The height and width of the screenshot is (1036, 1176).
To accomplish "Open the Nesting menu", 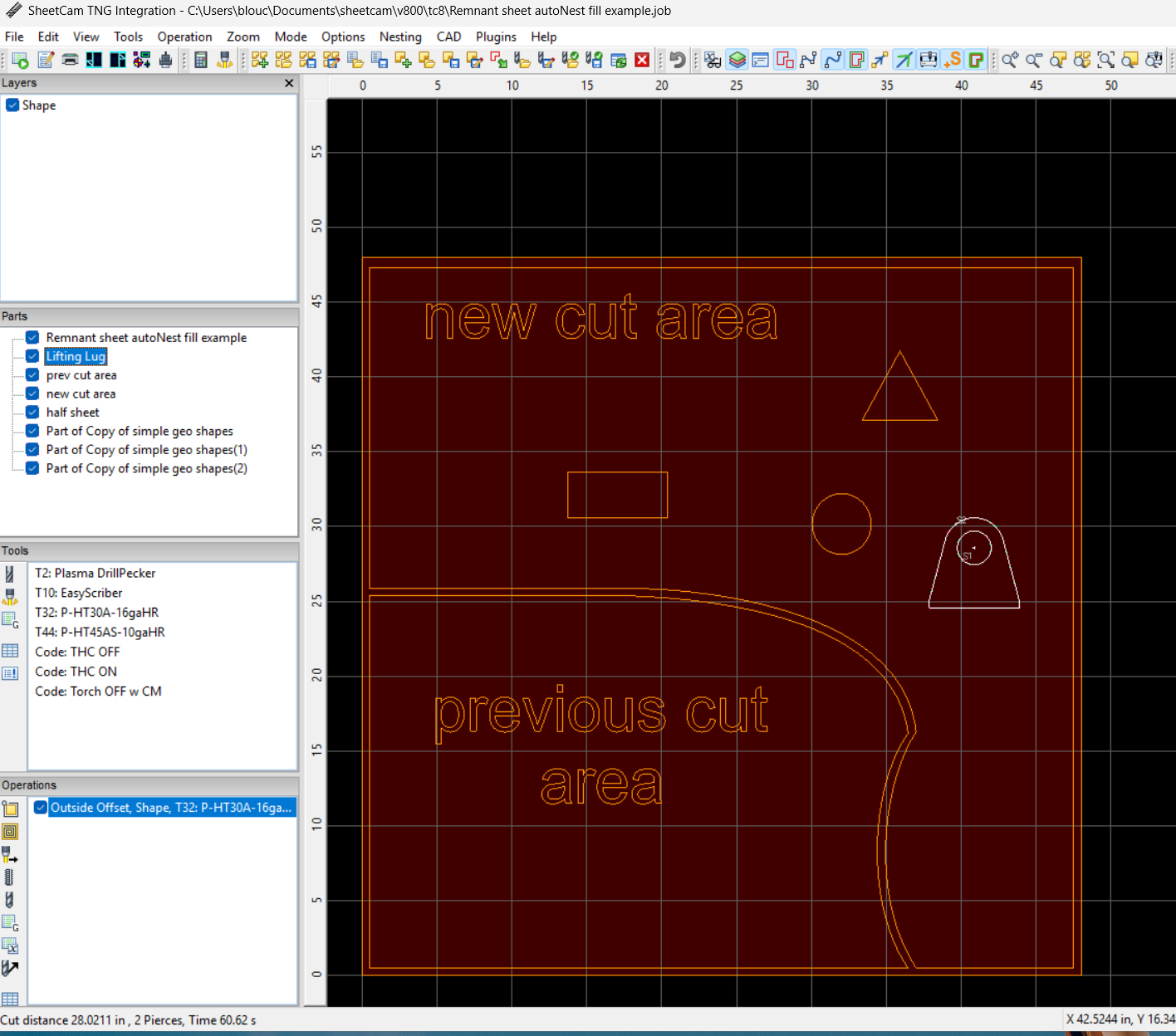I will [400, 37].
